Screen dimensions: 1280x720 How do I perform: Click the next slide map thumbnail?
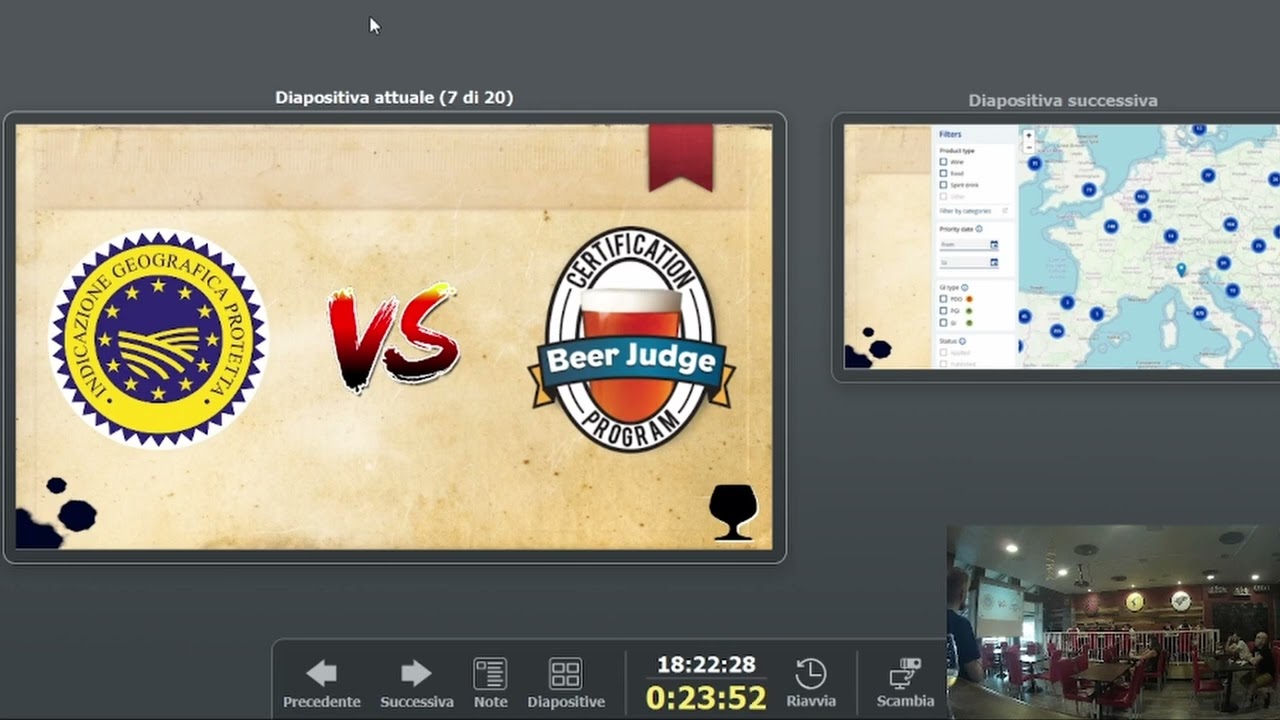coord(1062,246)
